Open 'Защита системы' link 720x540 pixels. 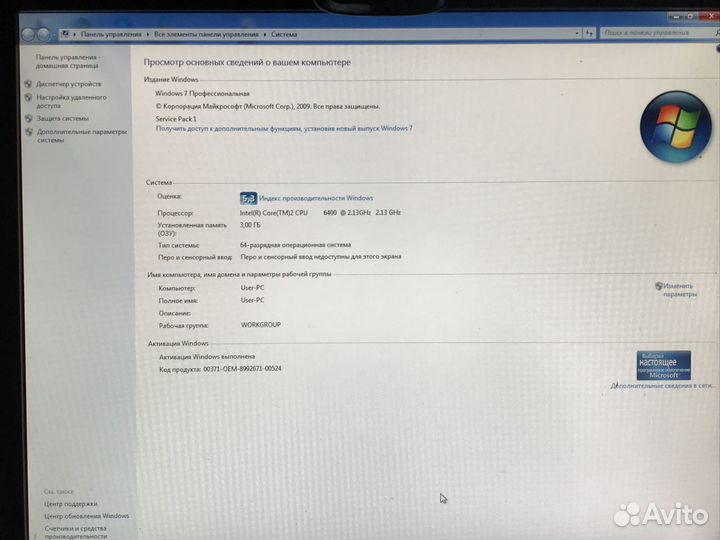coord(62,118)
